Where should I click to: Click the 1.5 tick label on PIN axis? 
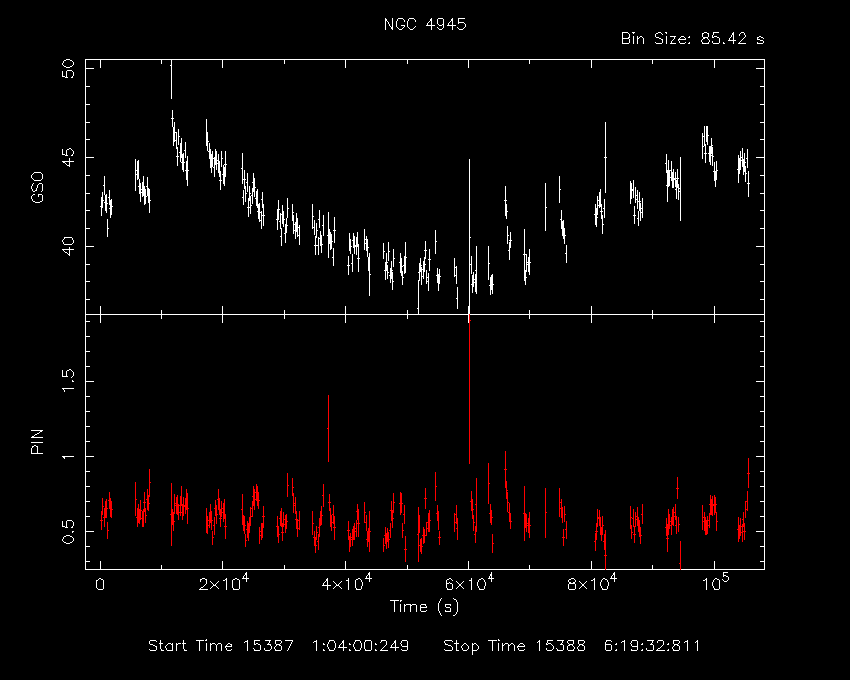[x=68, y=381]
